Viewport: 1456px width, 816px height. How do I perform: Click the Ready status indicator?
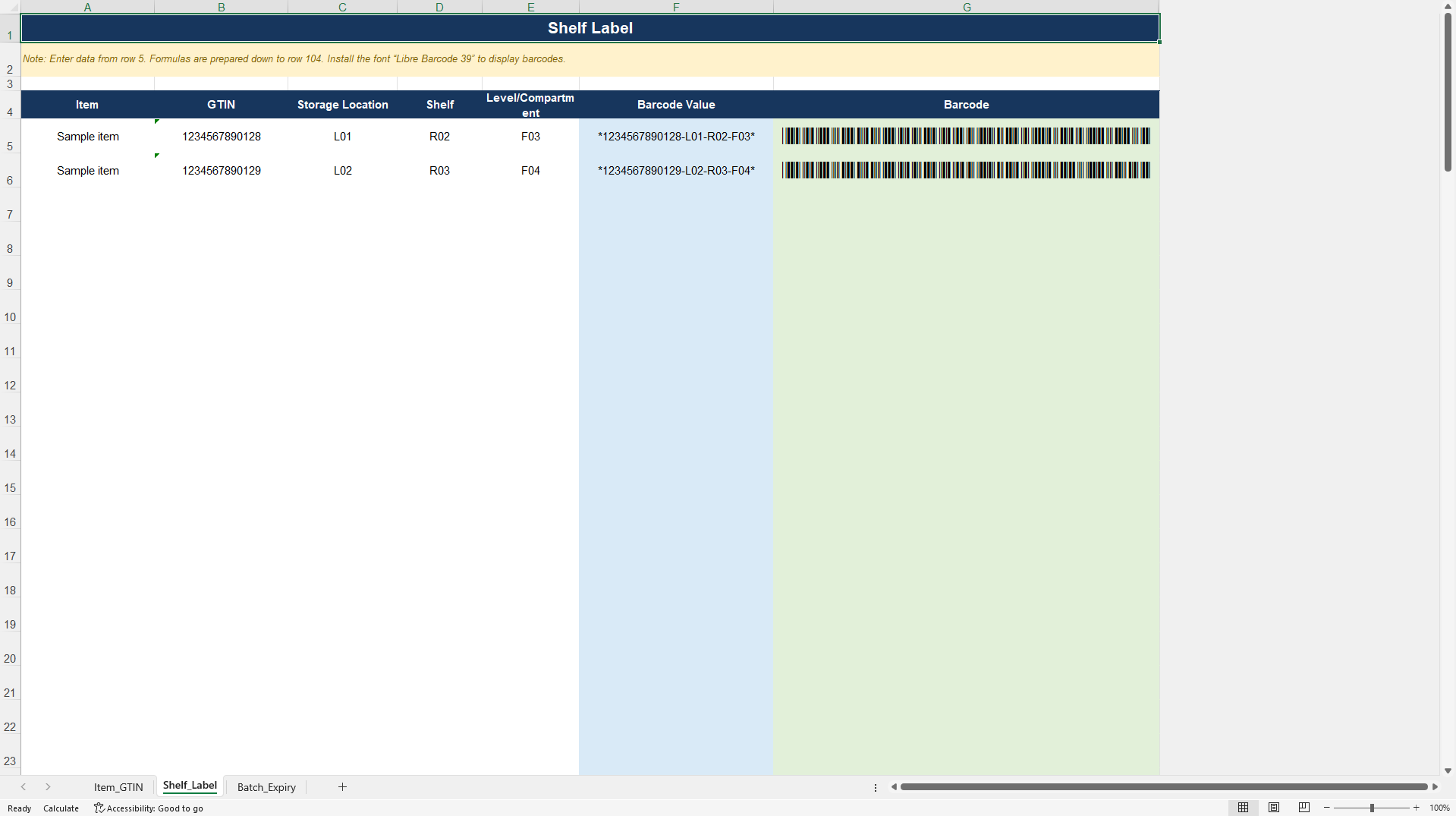click(x=19, y=808)
